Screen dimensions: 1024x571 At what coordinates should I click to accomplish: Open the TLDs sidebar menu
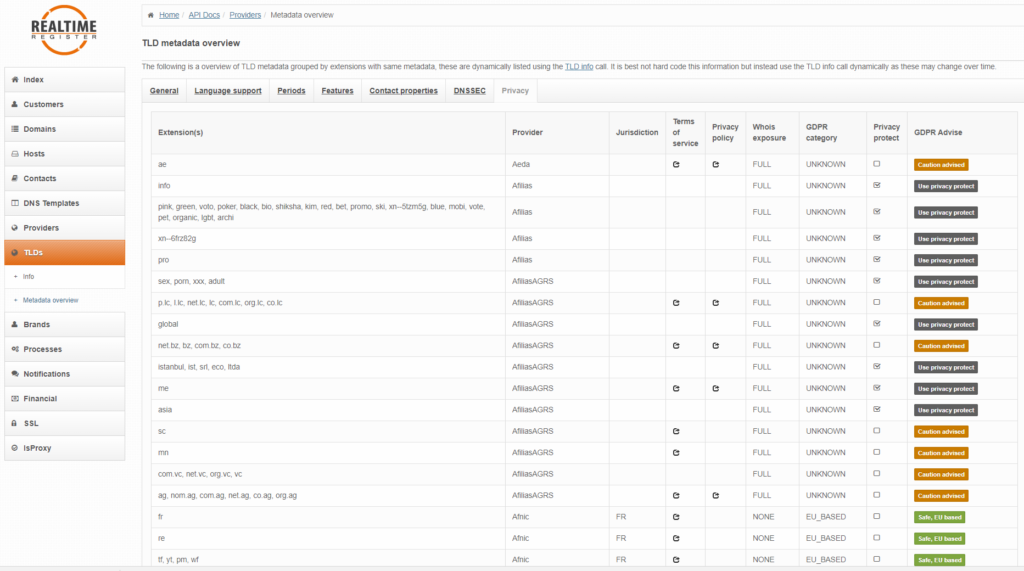tap(65, 252)
